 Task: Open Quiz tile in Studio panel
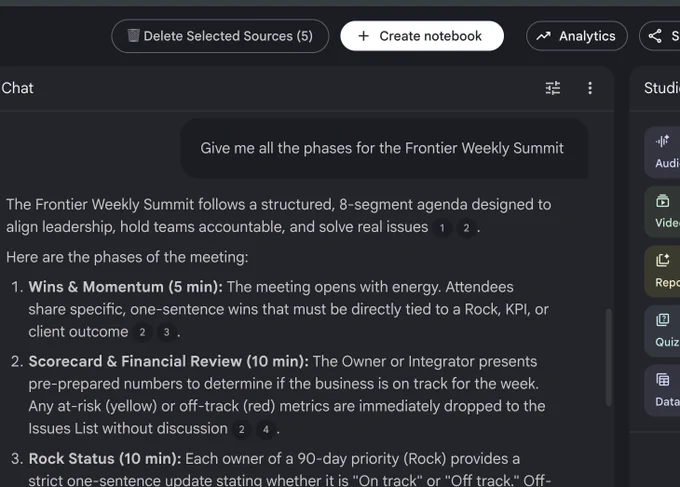662,331
